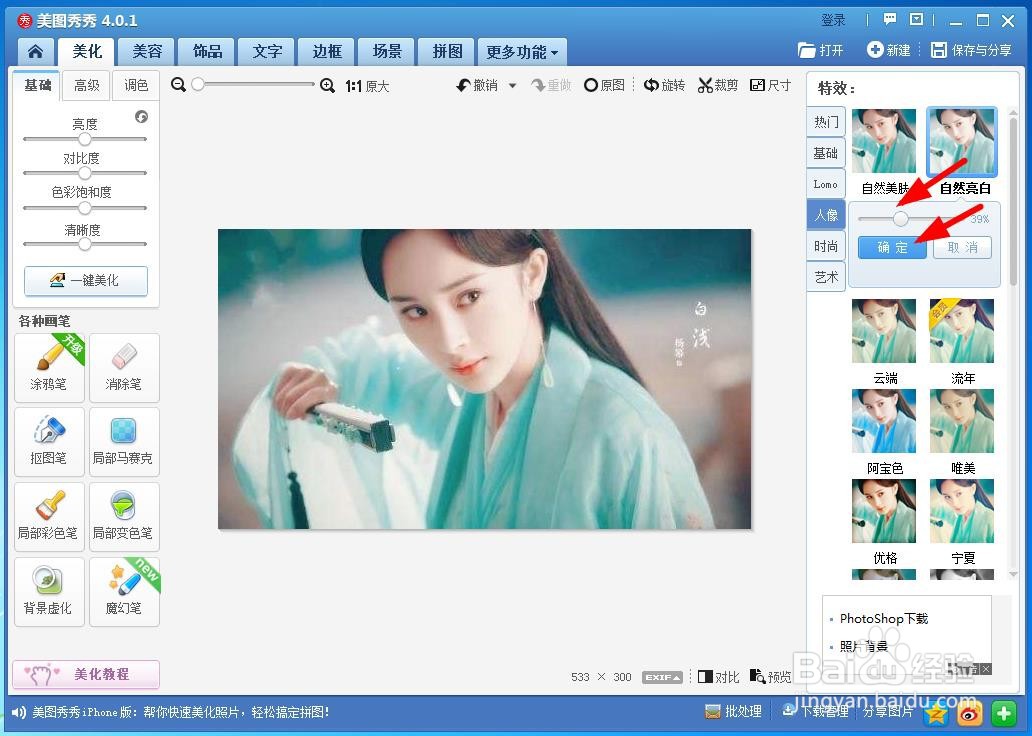Screen dimensions: 1032x736
Task: Open the feedback speech bubble icon
Action: (x=890, y=19)
